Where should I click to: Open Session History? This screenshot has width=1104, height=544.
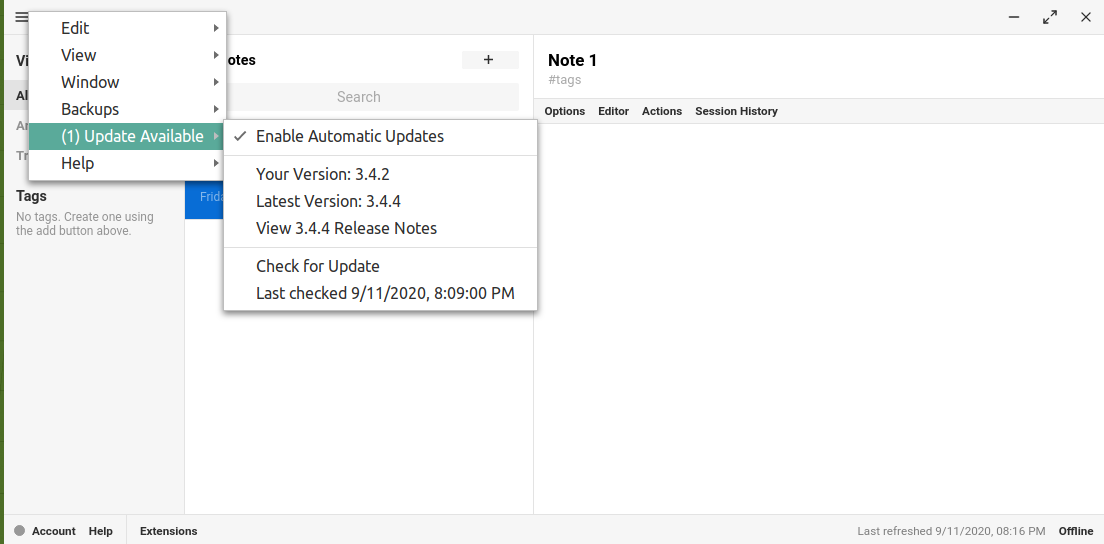pos(736,111)
